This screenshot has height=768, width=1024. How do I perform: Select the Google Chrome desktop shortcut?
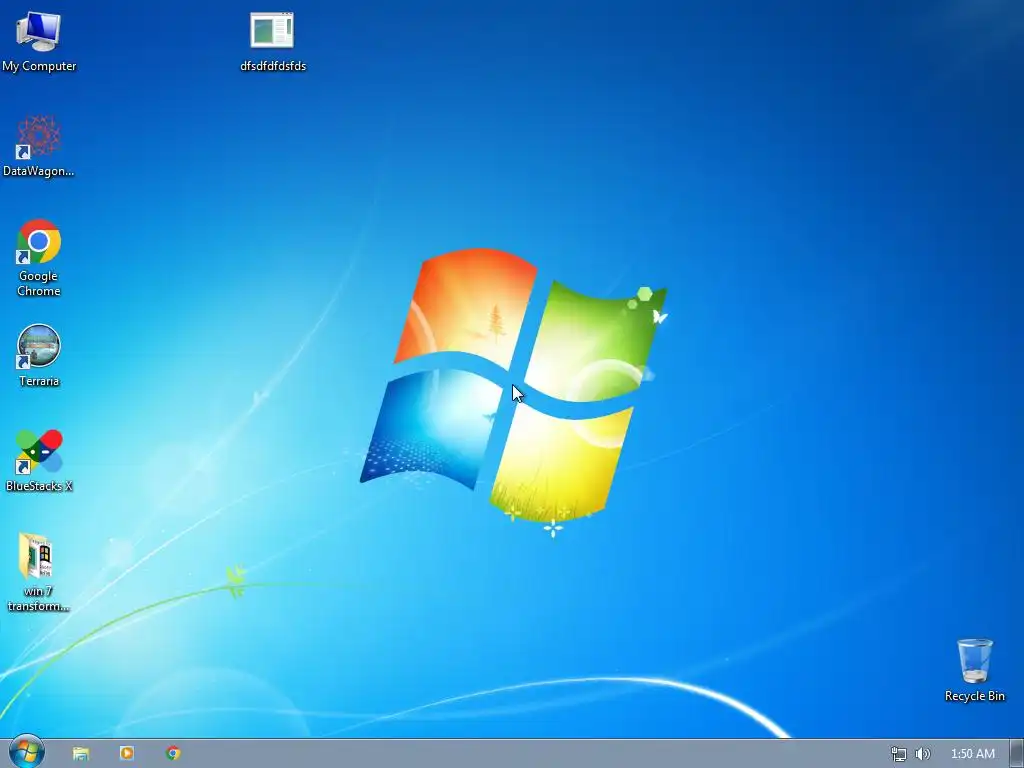(39, 259)
